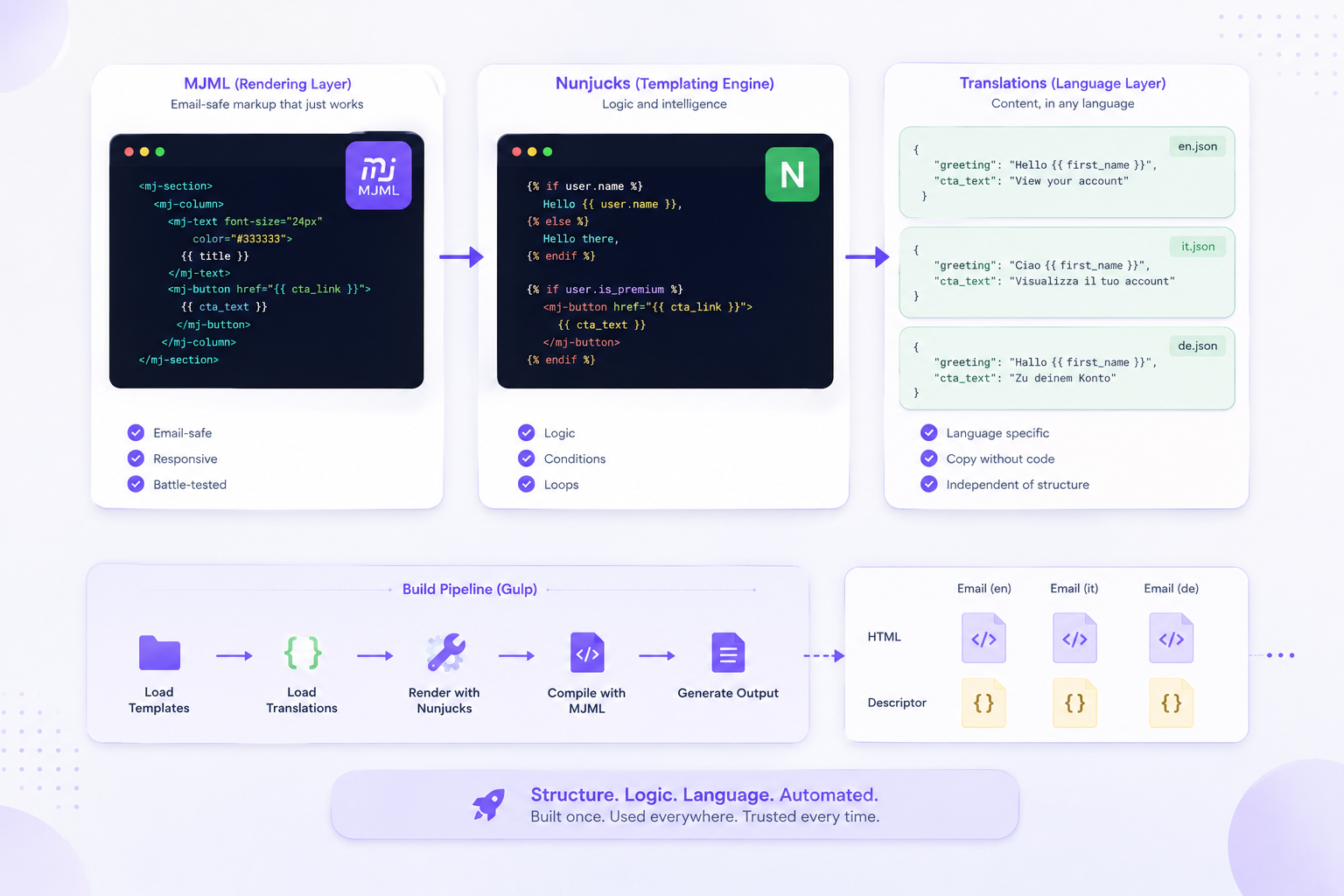The image size is (1344, 896).
Task: Click the 'Content, in any language' subtitle
Action: tap(1062, 103)
